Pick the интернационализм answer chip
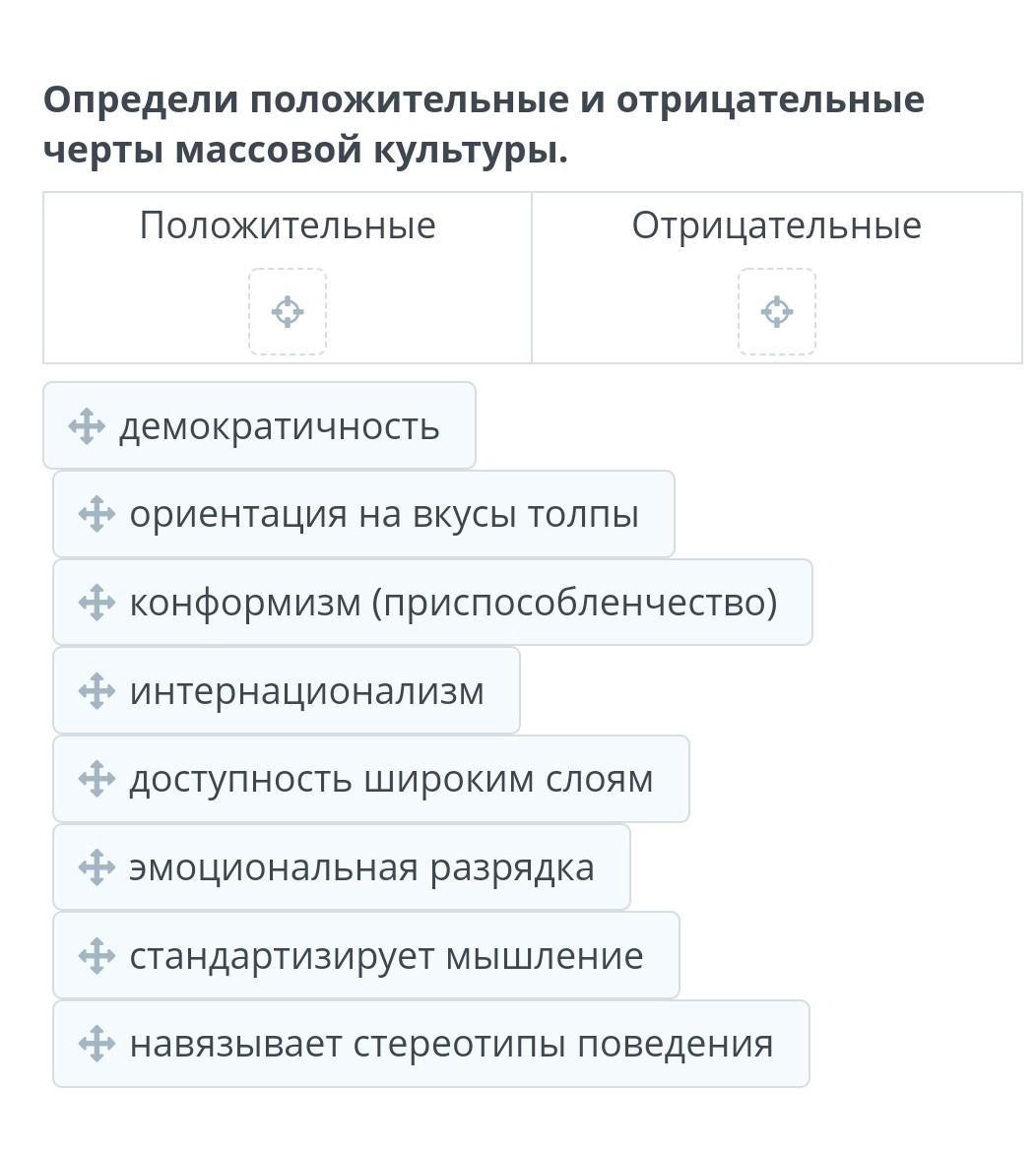This screenshot has width=1036, height=1152. pyautogui.click(x=306, y=690)
